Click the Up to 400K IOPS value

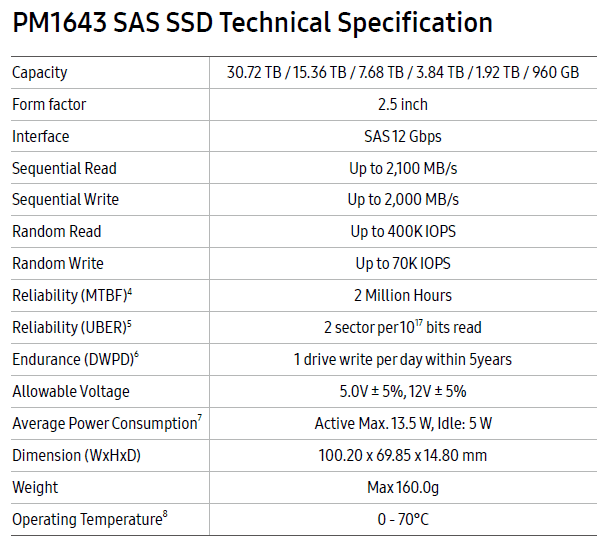pyautogui.click(x=402, y=232)
